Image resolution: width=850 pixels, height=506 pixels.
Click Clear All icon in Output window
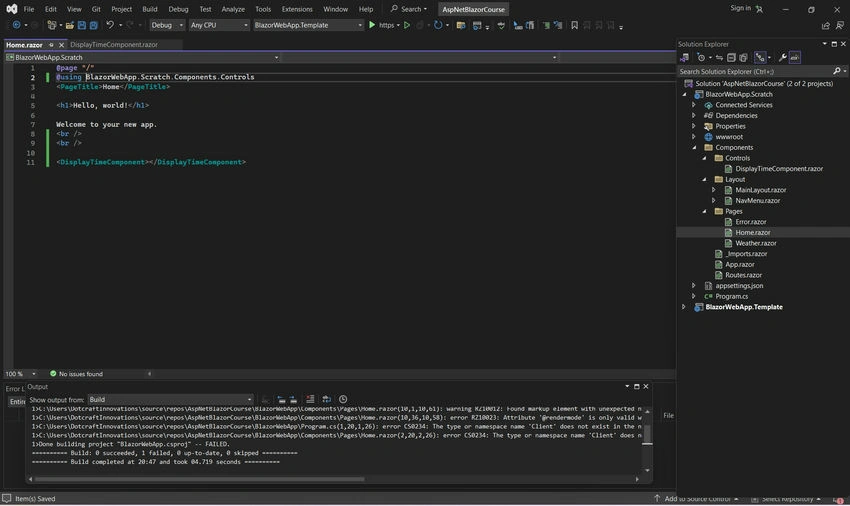coord(310,399)
